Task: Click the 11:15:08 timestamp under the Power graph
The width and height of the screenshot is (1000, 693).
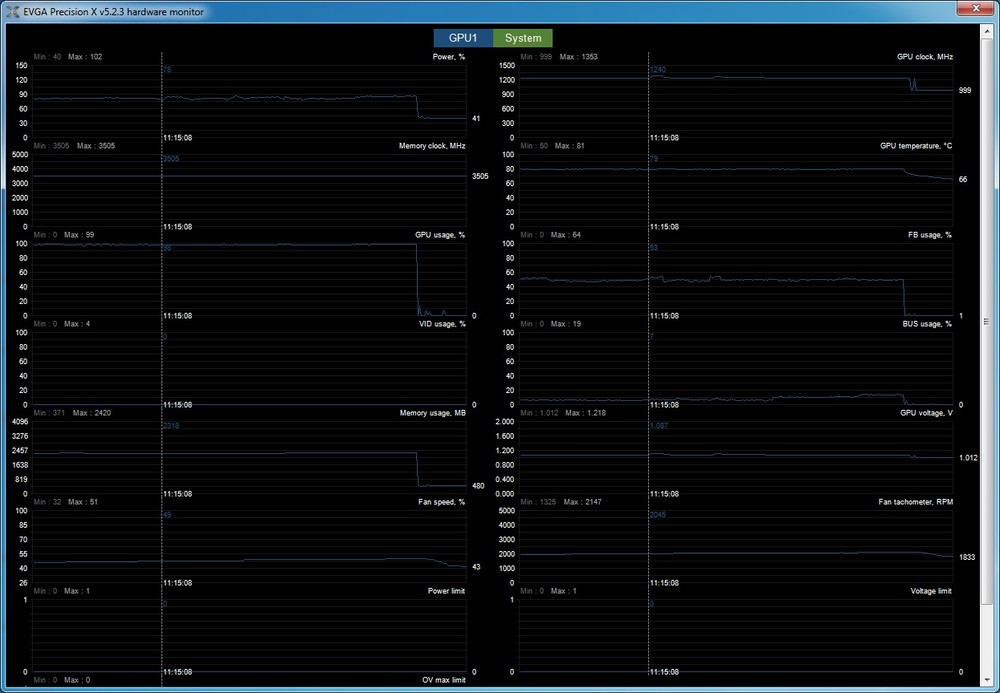Action: [x=178, y=138]
